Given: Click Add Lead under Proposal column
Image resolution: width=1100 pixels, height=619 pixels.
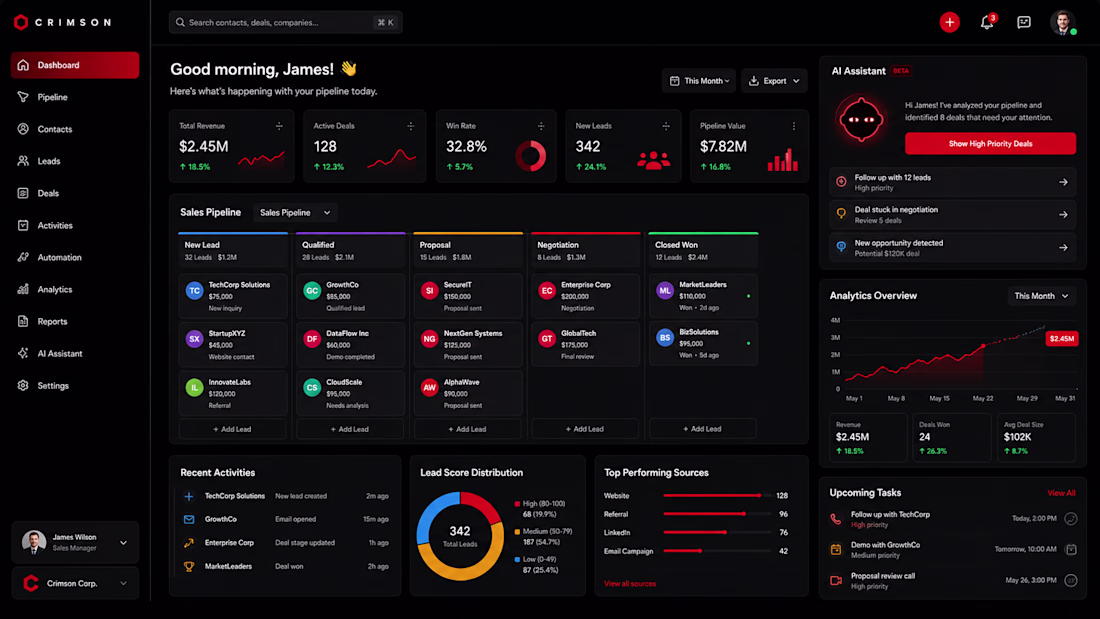Looking at the screenshot, I should click(467, 429).
